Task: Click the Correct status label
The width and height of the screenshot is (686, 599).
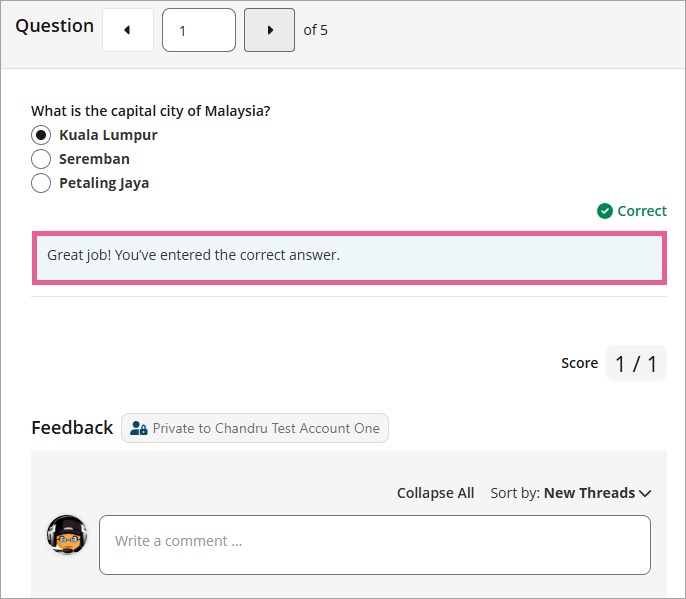Action: click(x=642, y=211)
